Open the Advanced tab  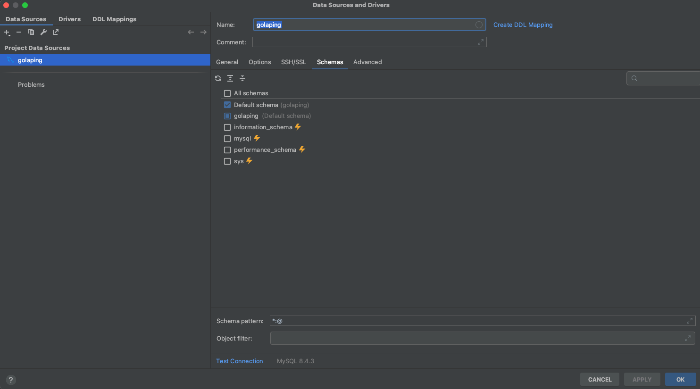pos(367,62)
